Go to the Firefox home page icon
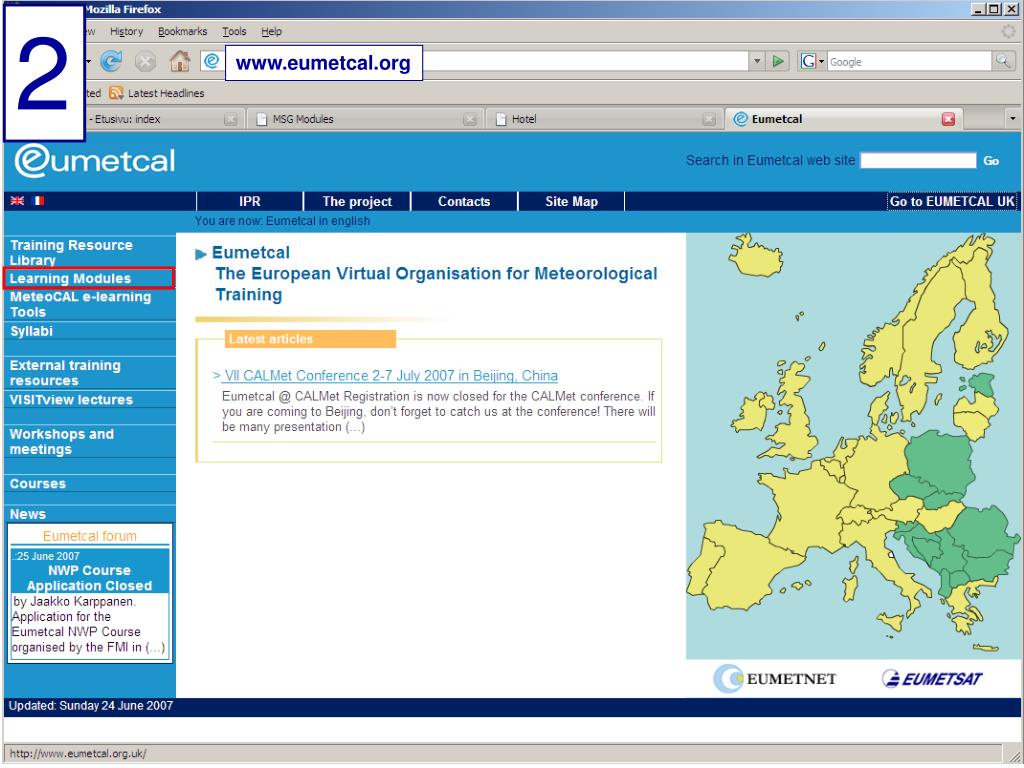This screenshot has width=1024, height=768. tap(180, 61)
